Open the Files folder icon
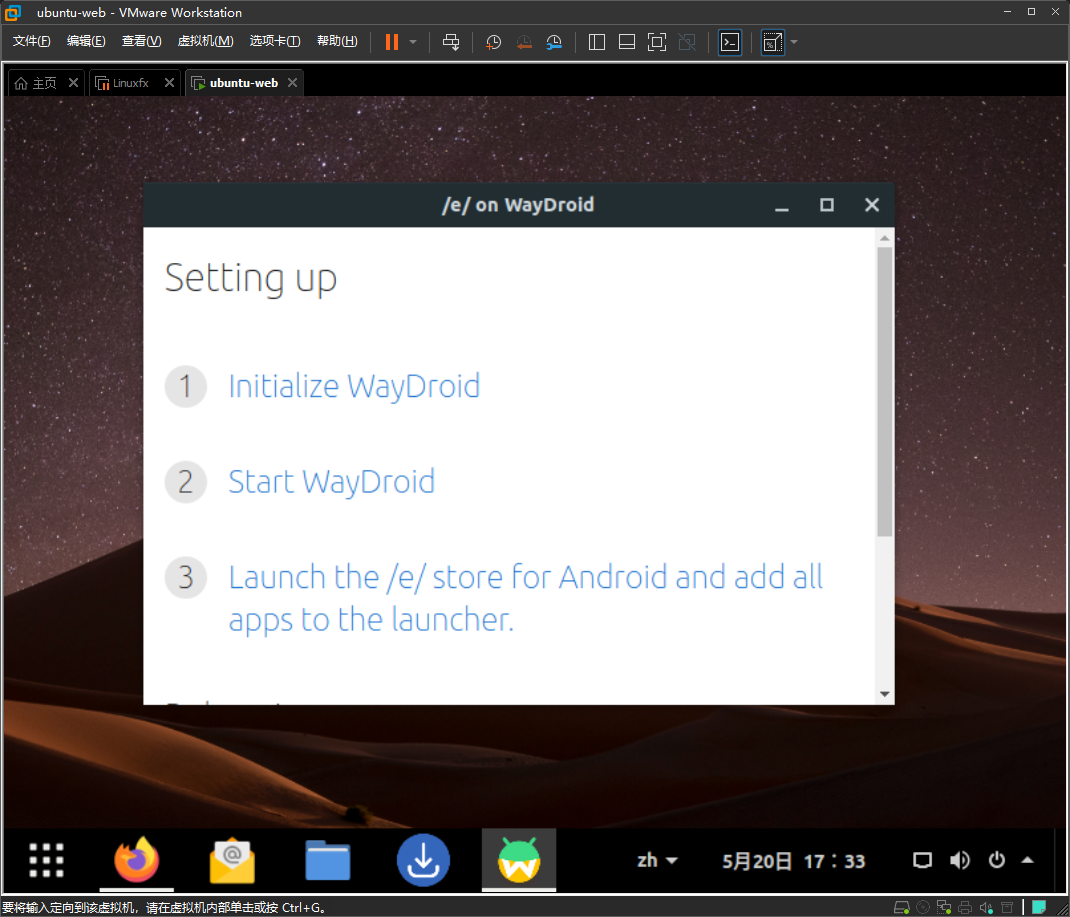This screenshot has height=917, width=1070. (x=328, y=860)
